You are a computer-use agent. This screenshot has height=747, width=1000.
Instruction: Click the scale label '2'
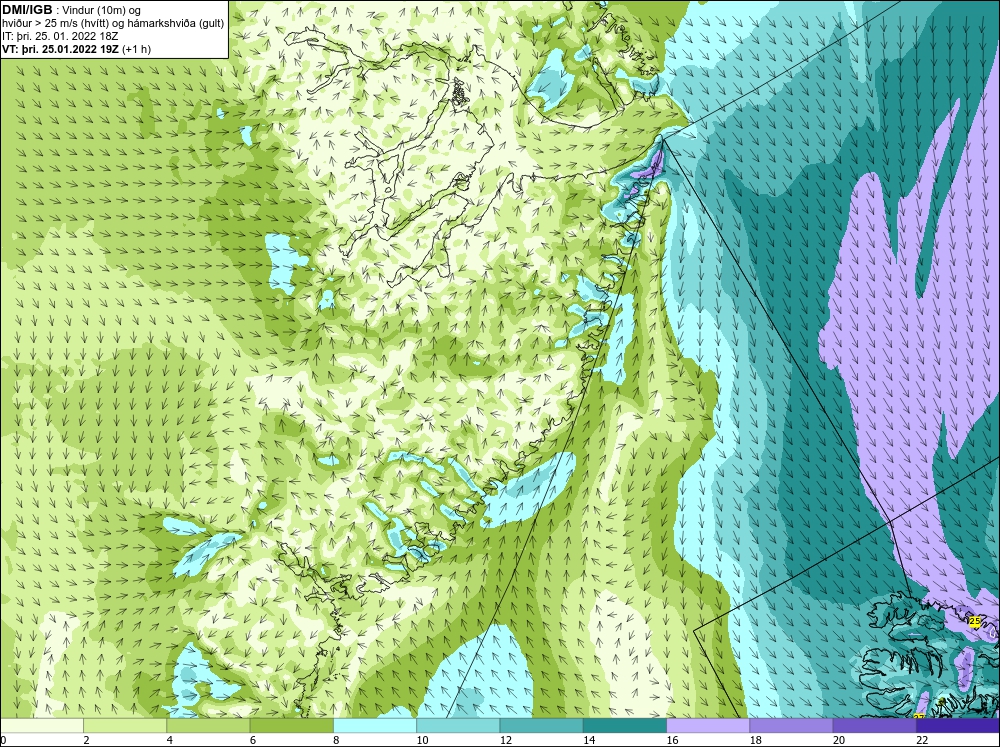click(x=86, y=740)
